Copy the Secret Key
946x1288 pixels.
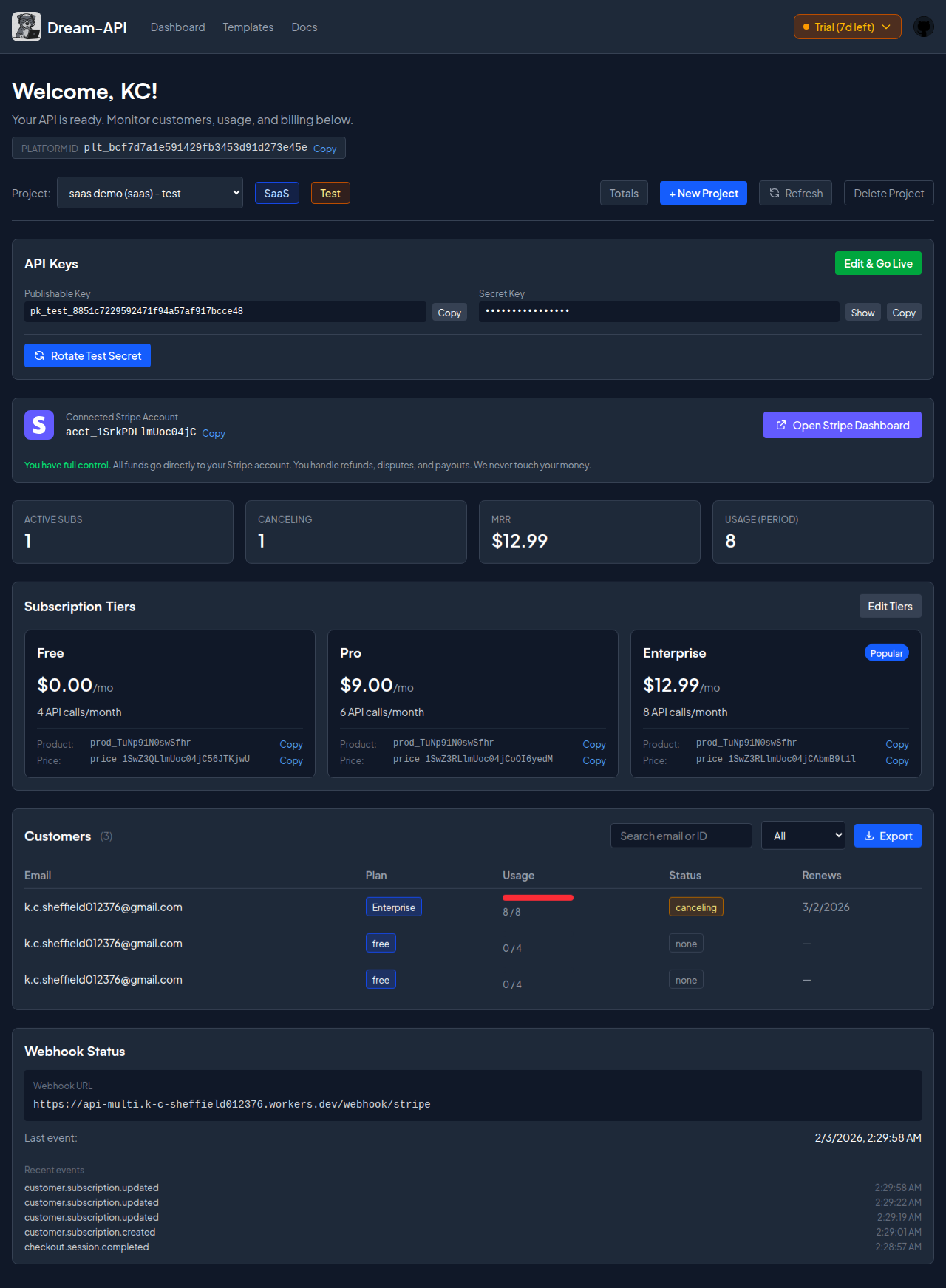pyautogui.click(x=904, y=313)
